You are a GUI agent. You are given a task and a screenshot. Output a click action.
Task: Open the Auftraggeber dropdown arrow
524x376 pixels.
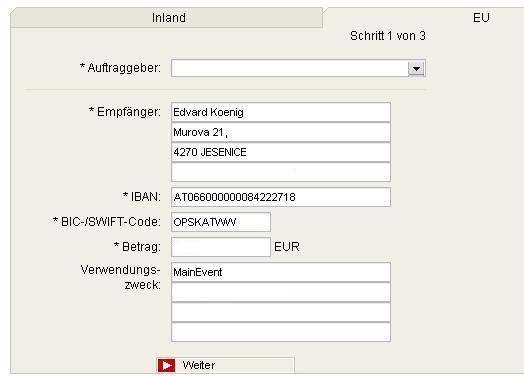click(x=416, y=69)
